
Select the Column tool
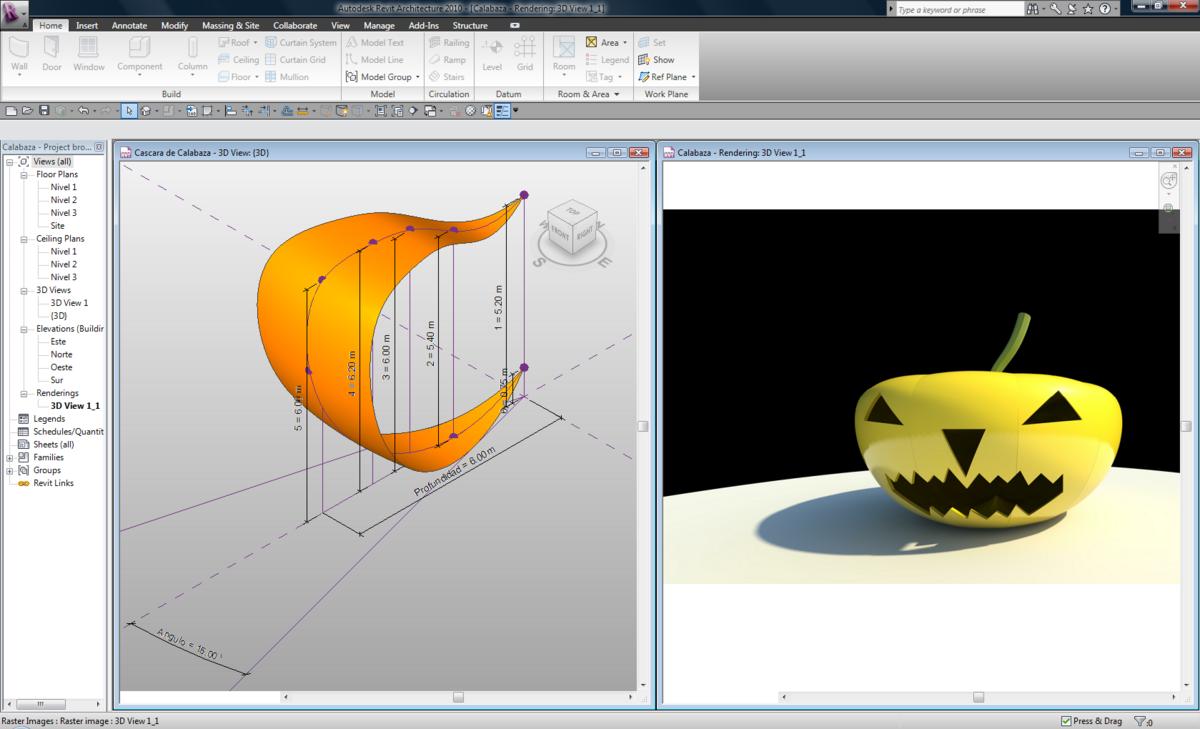193,55
